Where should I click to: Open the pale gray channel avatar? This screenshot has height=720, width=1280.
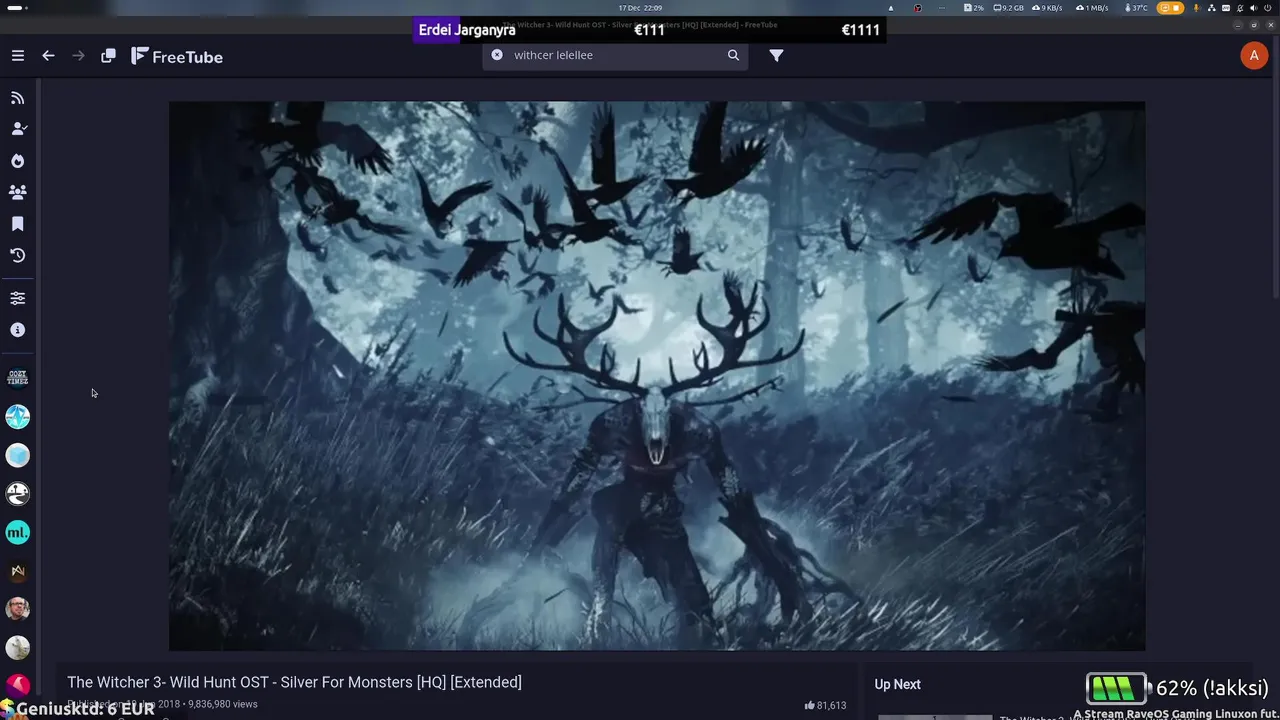pos(18,648)
